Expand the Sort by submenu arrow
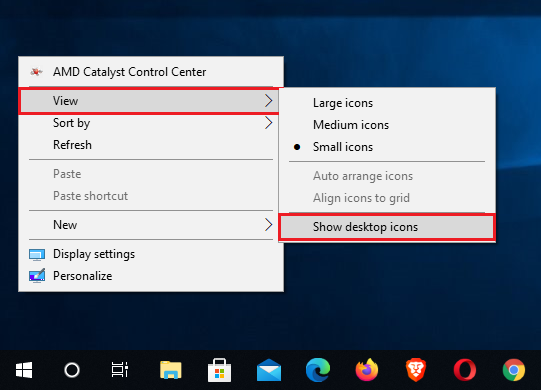This screenshot has height=390, width=541. [268, 123]
